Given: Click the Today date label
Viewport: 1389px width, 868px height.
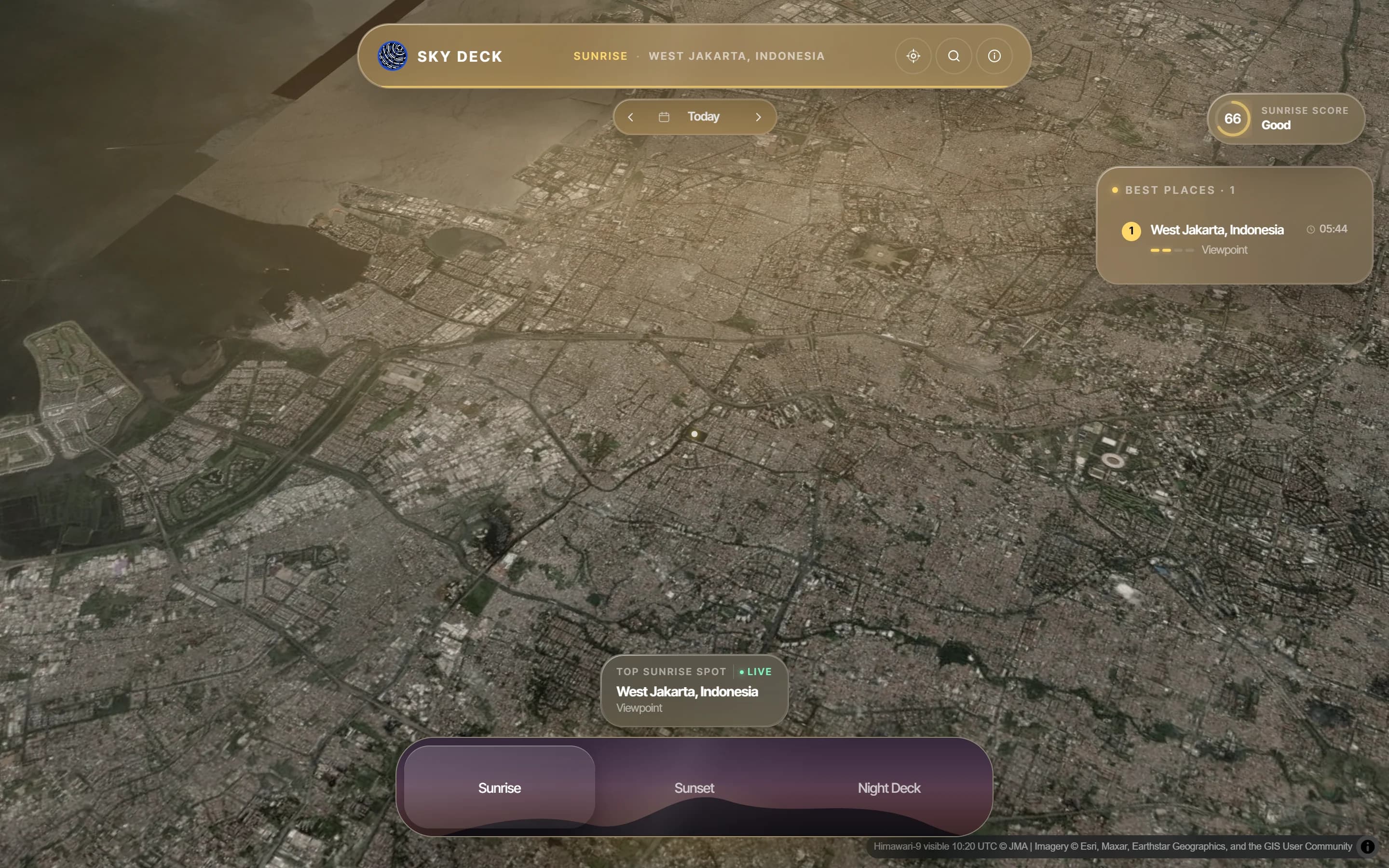Looking at the screenshot, I should 703,117.
